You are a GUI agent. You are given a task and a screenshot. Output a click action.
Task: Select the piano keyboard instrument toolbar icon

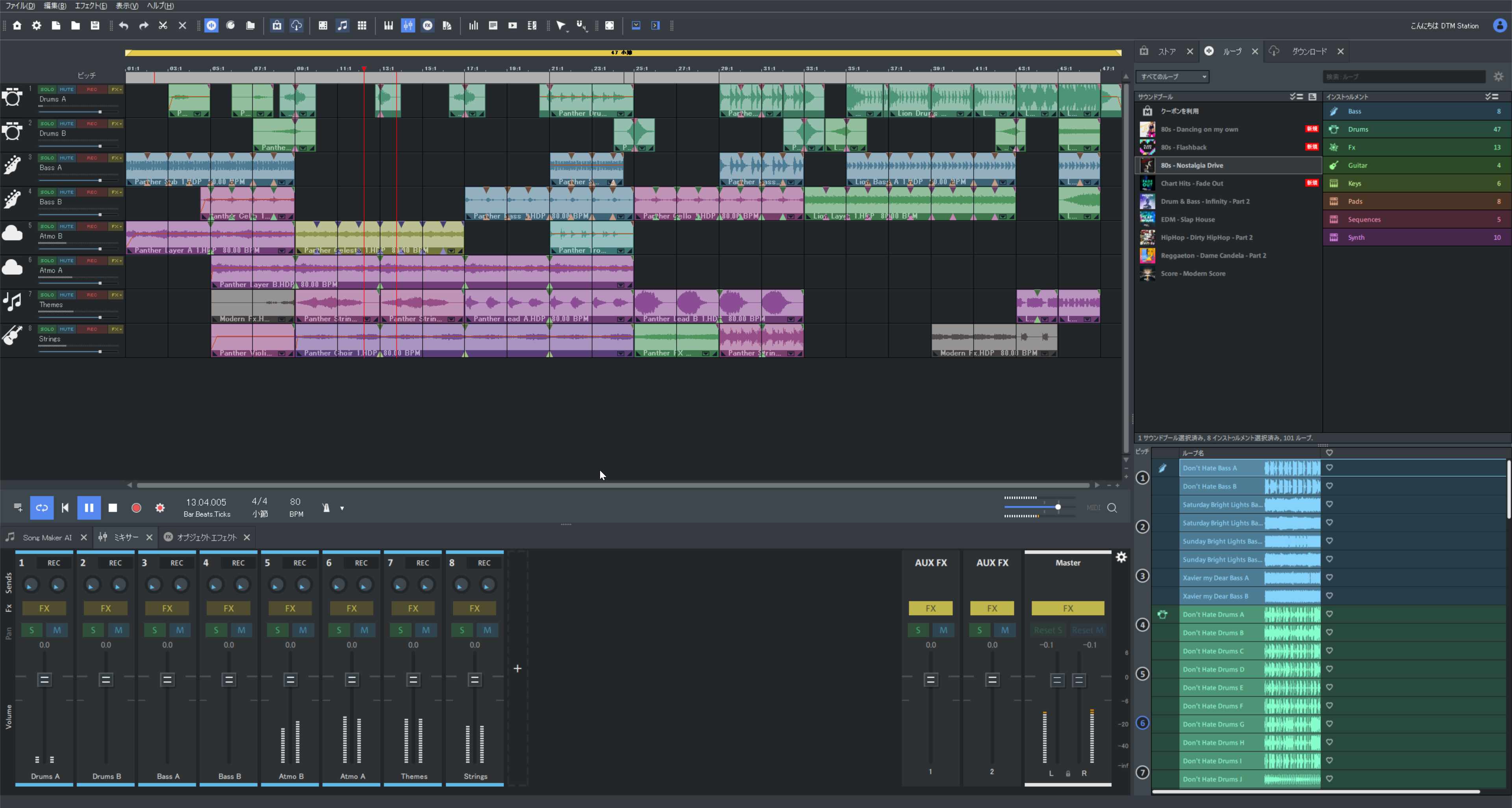pyautogui.click(x=388, y=25)
